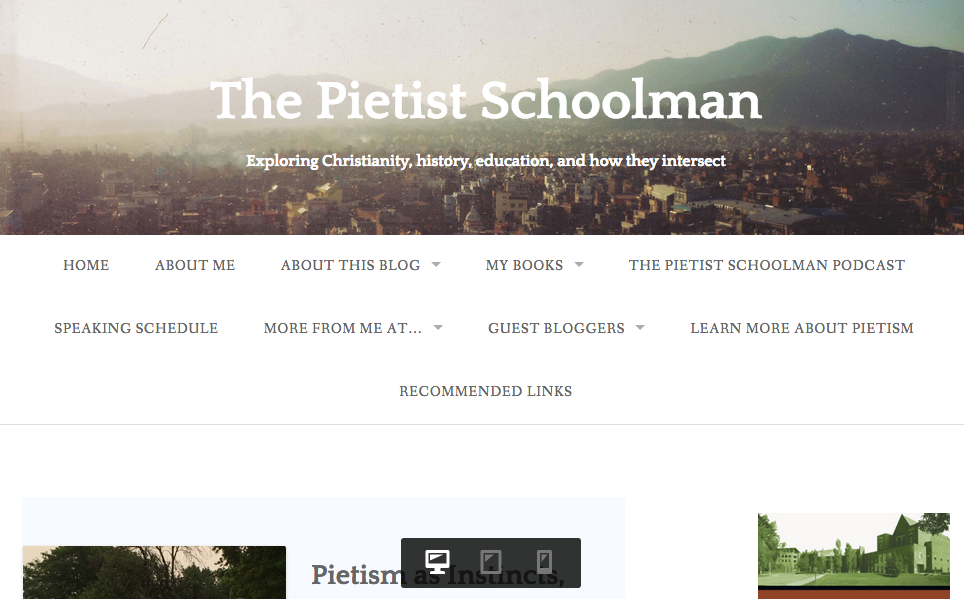
Task: Click the My Books menu label
Action: [524, 265]
